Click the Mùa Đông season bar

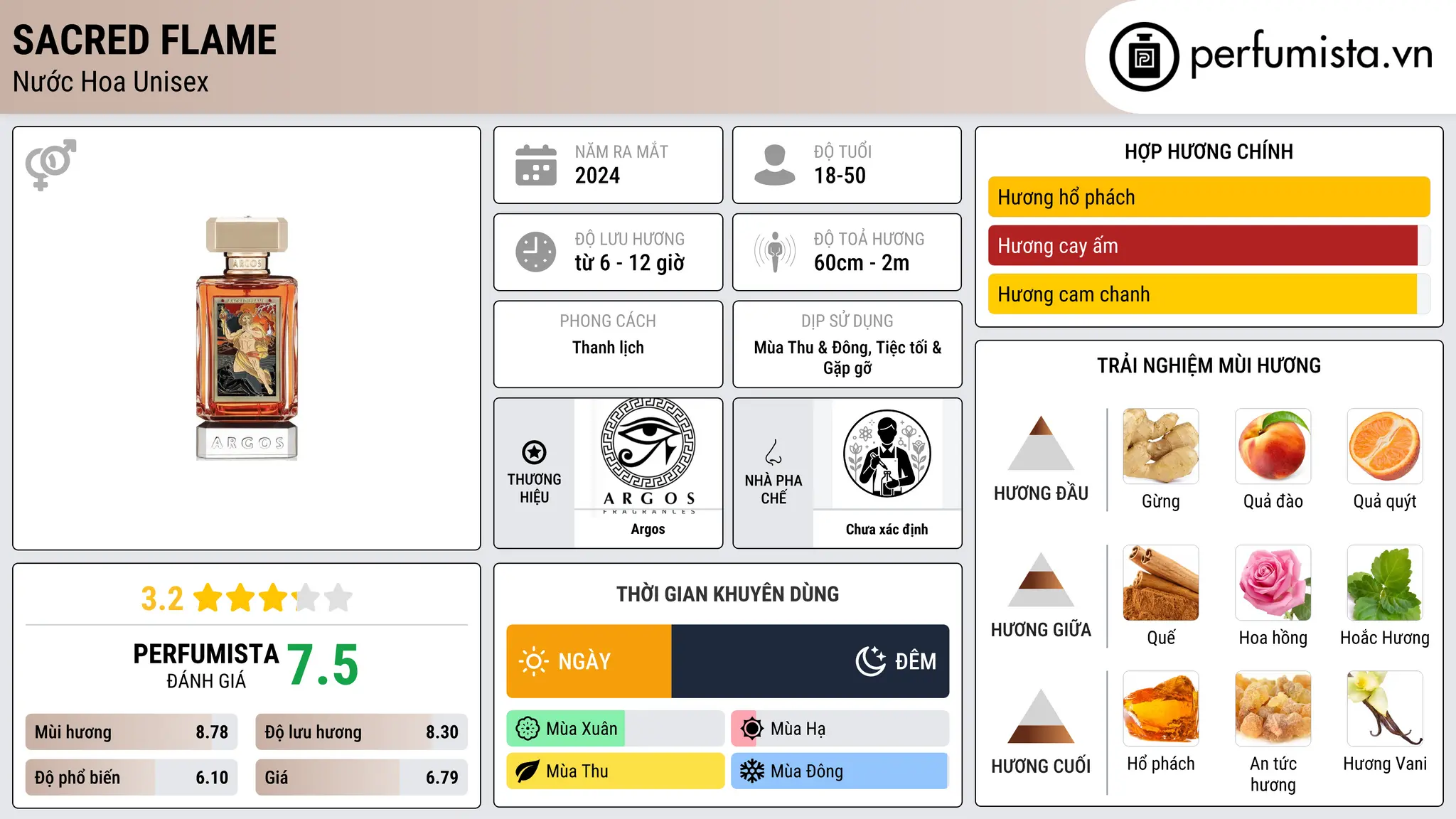tap(840, 771)
